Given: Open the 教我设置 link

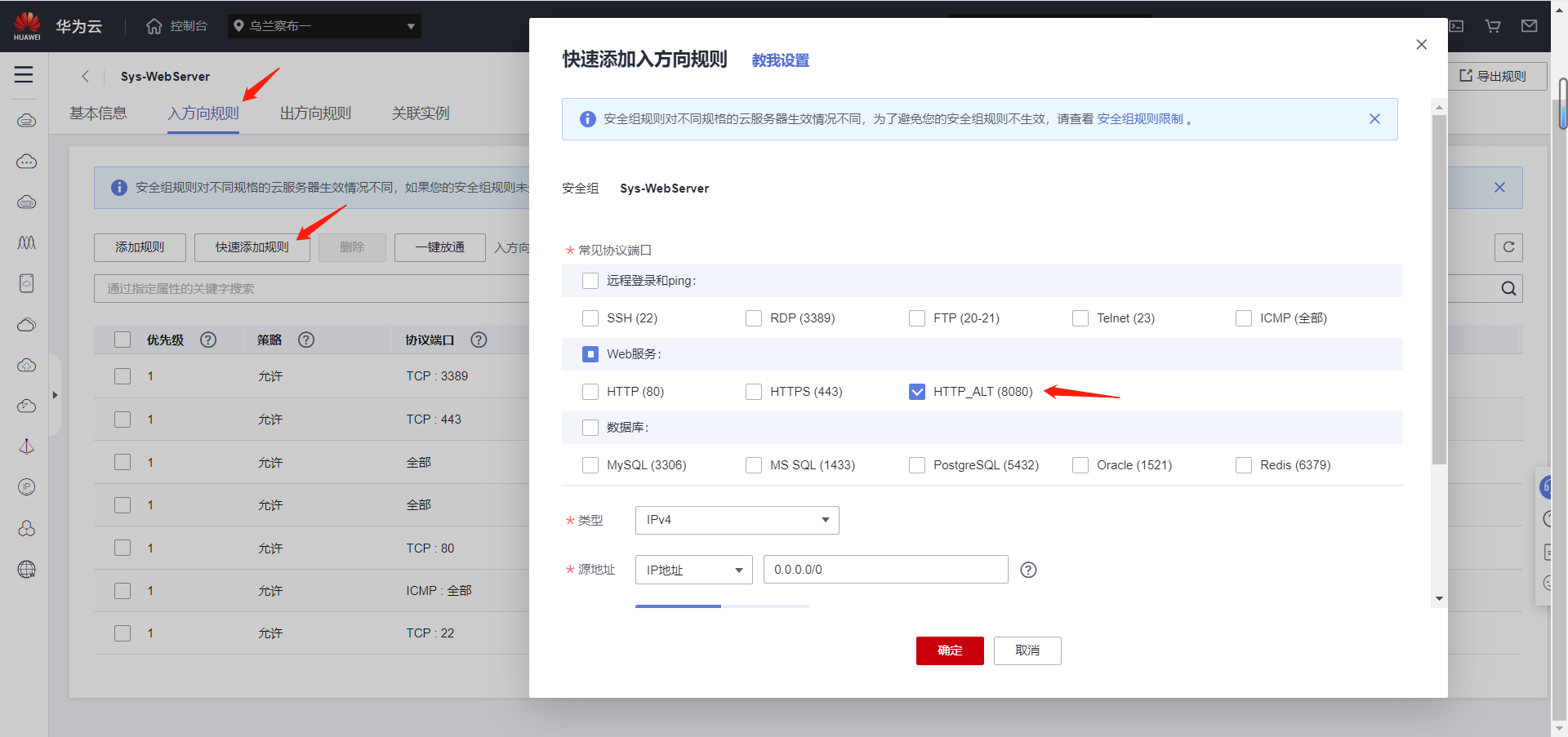Looking at the screenshot, I should click(779, 60).
